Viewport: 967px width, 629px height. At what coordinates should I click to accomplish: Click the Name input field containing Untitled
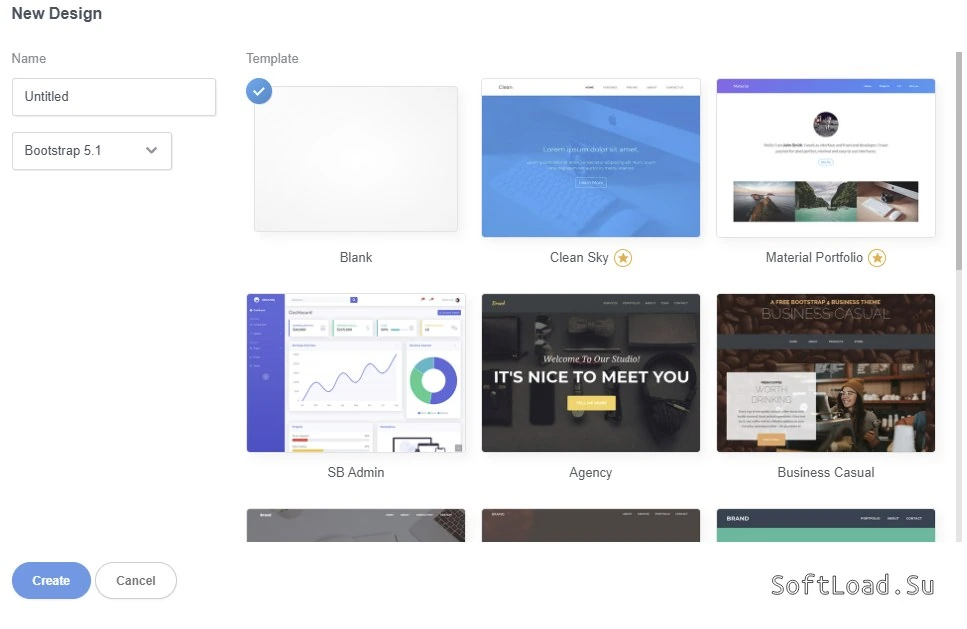[114, 97]
